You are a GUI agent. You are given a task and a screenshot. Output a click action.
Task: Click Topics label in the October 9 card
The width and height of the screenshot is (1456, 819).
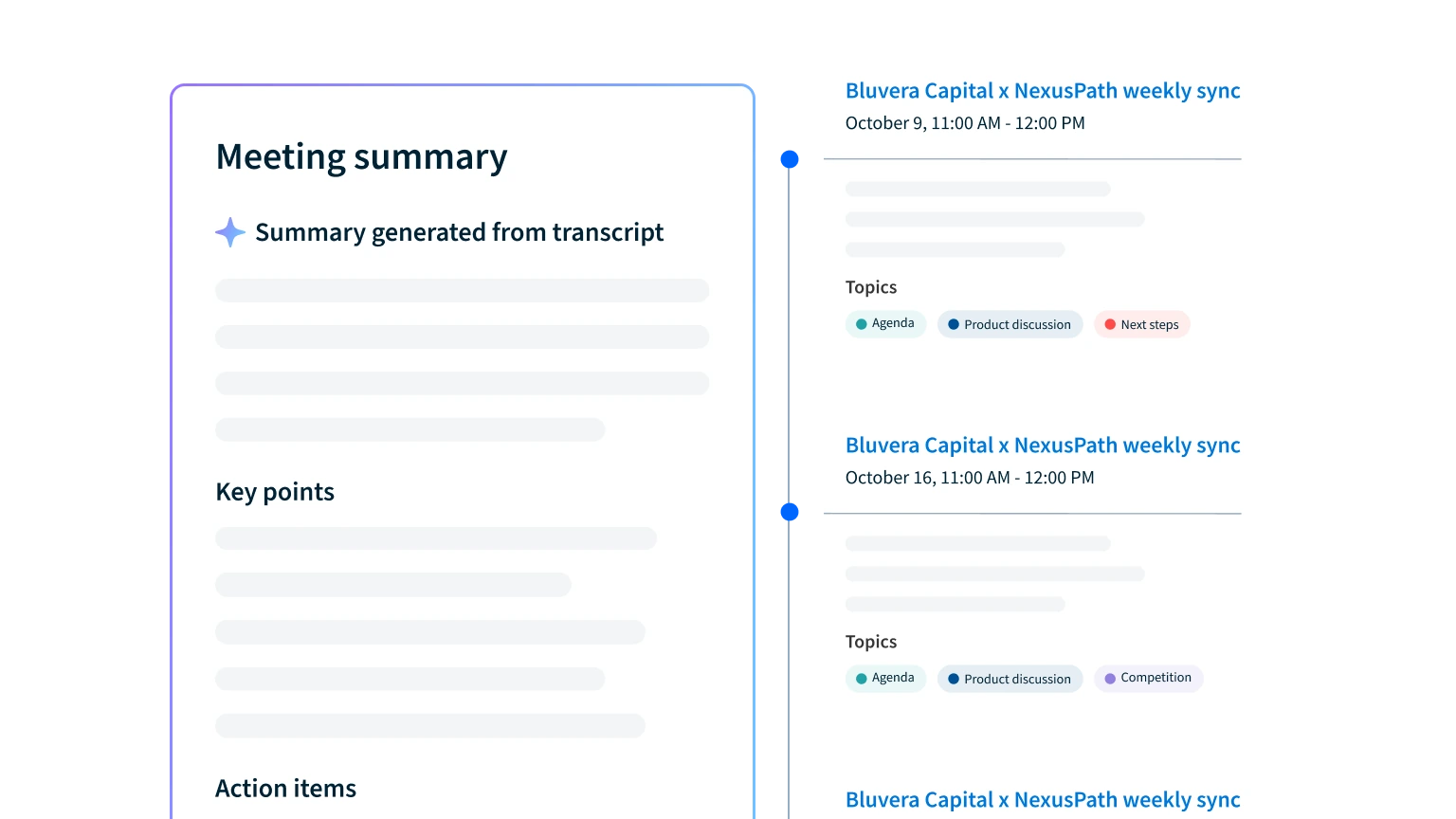coord(870,287)
